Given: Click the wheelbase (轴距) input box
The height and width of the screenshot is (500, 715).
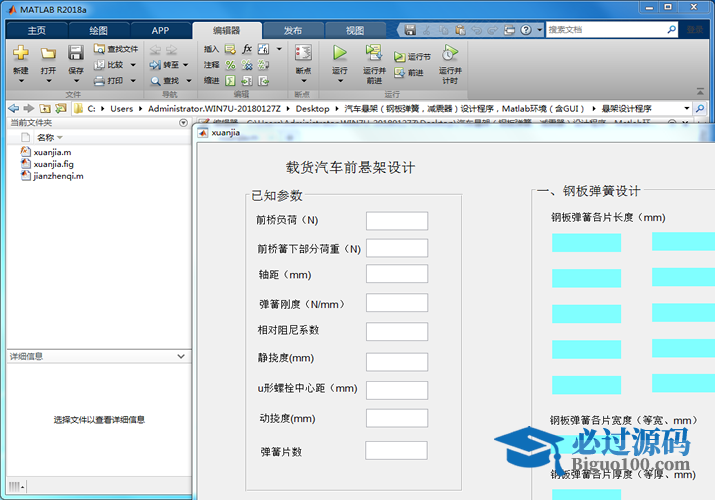Looking at the screenshot, I should coord(397,274).
